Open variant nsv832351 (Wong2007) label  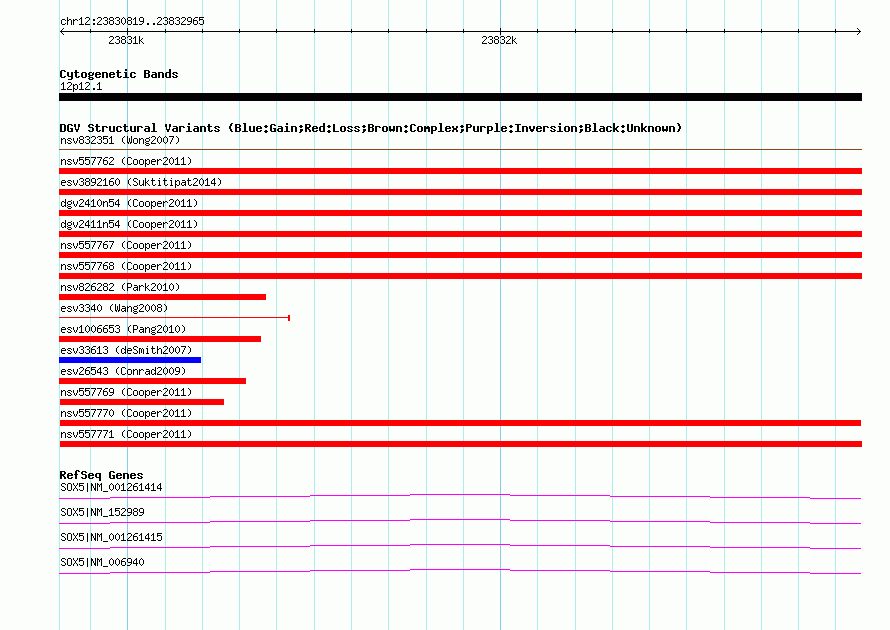tap(120, 140)
